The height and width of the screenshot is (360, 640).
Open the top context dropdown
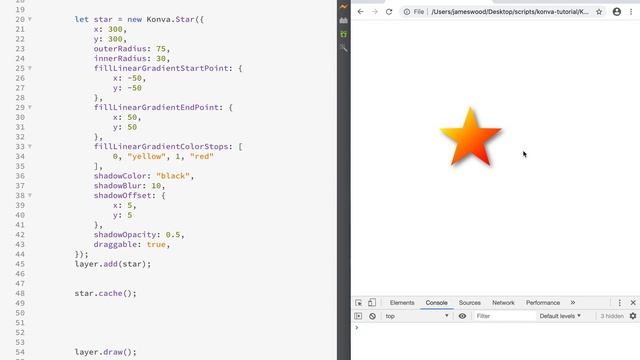[x=417, y=316]
